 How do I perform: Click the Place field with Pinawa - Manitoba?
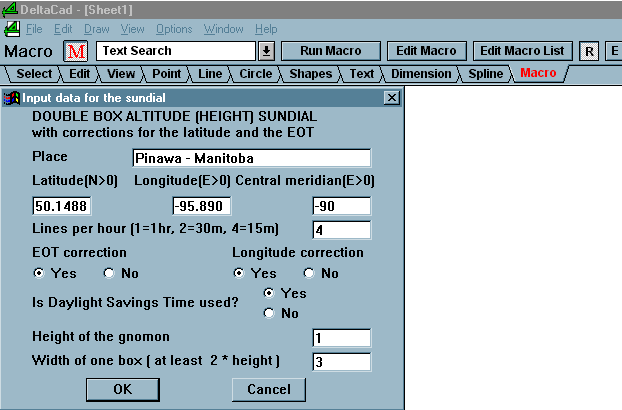(252, 158)
